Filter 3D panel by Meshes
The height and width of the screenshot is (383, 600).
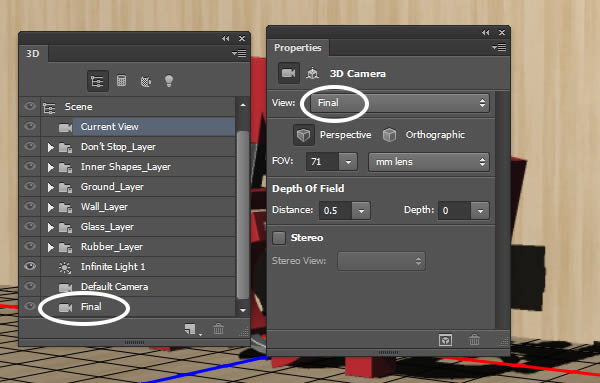point(121,81)
